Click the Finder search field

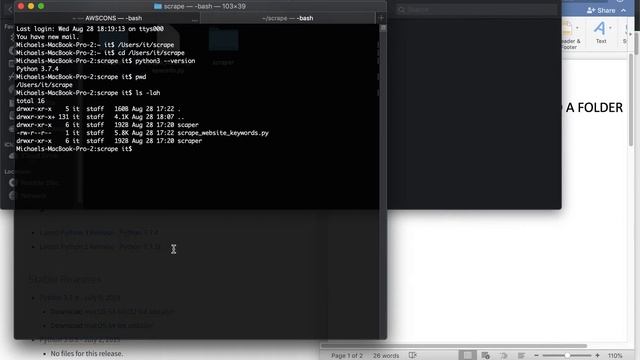pos(476,10)
